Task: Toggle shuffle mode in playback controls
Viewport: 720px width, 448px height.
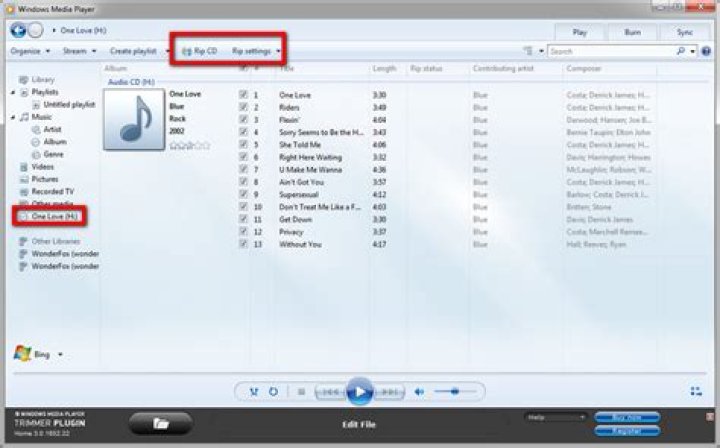Action: [254, 392]
